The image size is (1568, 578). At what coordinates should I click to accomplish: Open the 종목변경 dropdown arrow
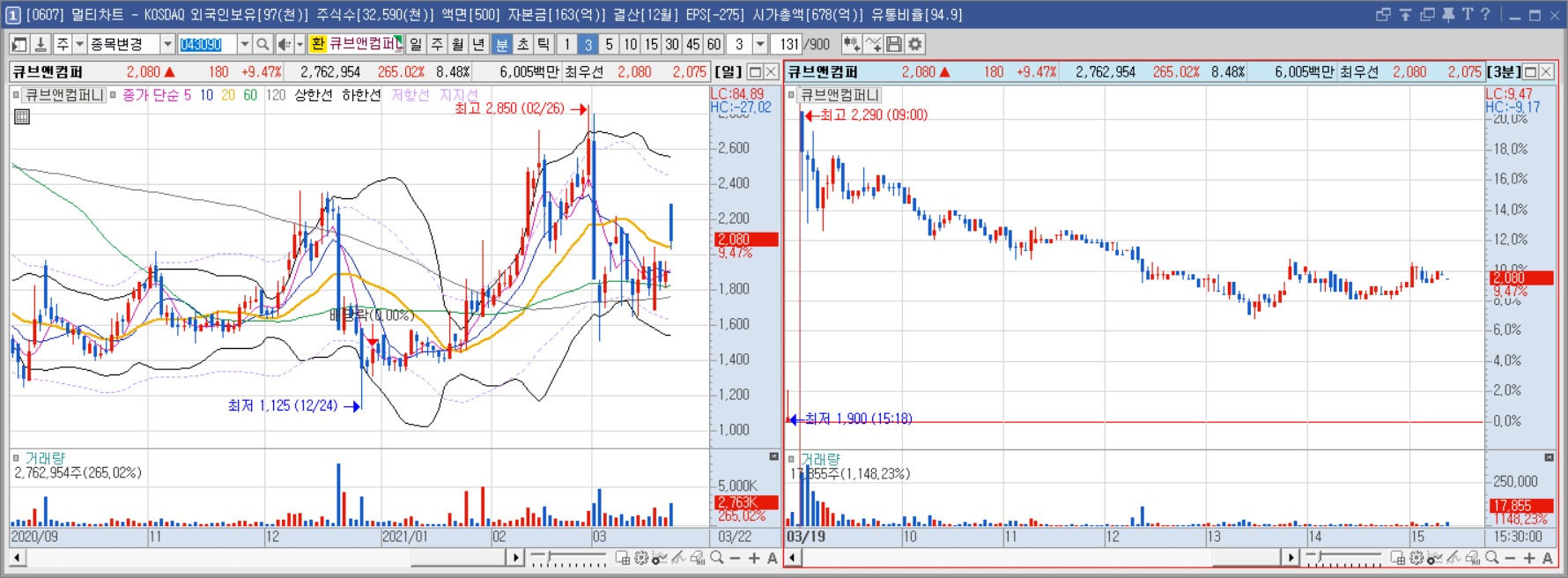coord(167,44)
